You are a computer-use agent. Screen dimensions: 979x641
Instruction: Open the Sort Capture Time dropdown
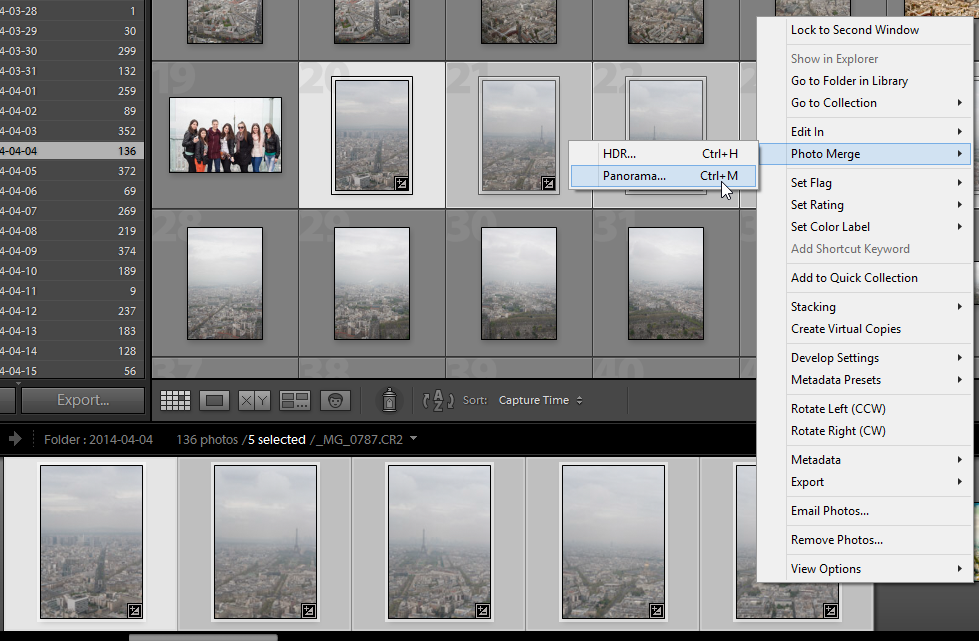coord(540,400)
